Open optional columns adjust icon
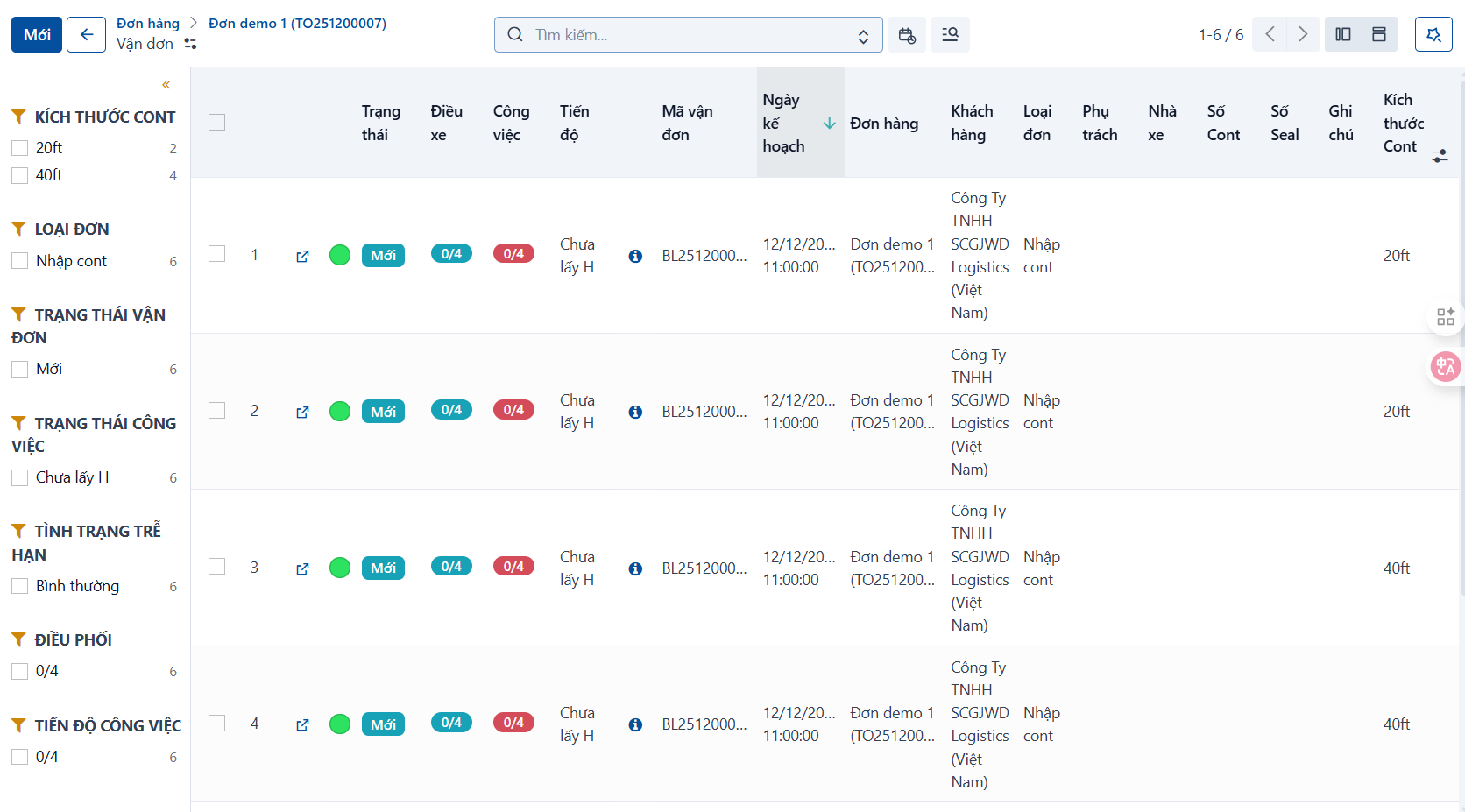 [x=1440, y=156]
